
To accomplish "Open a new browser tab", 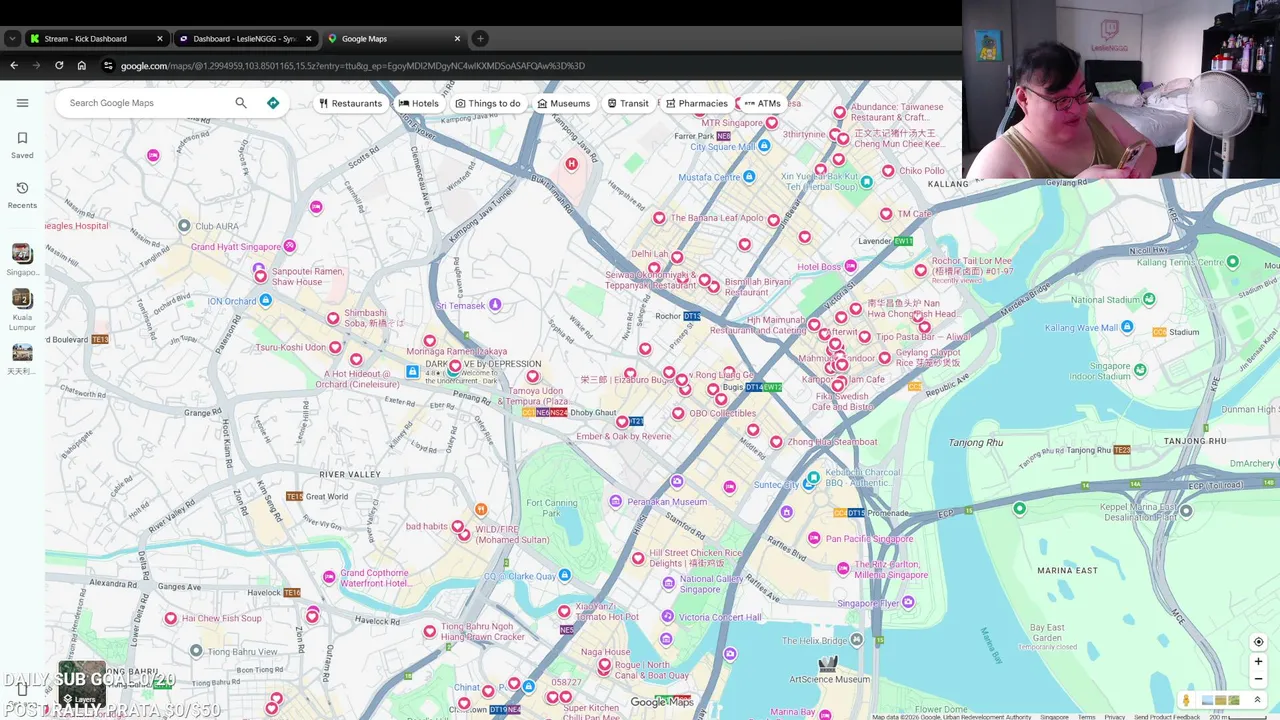I will tap(480, 39).
